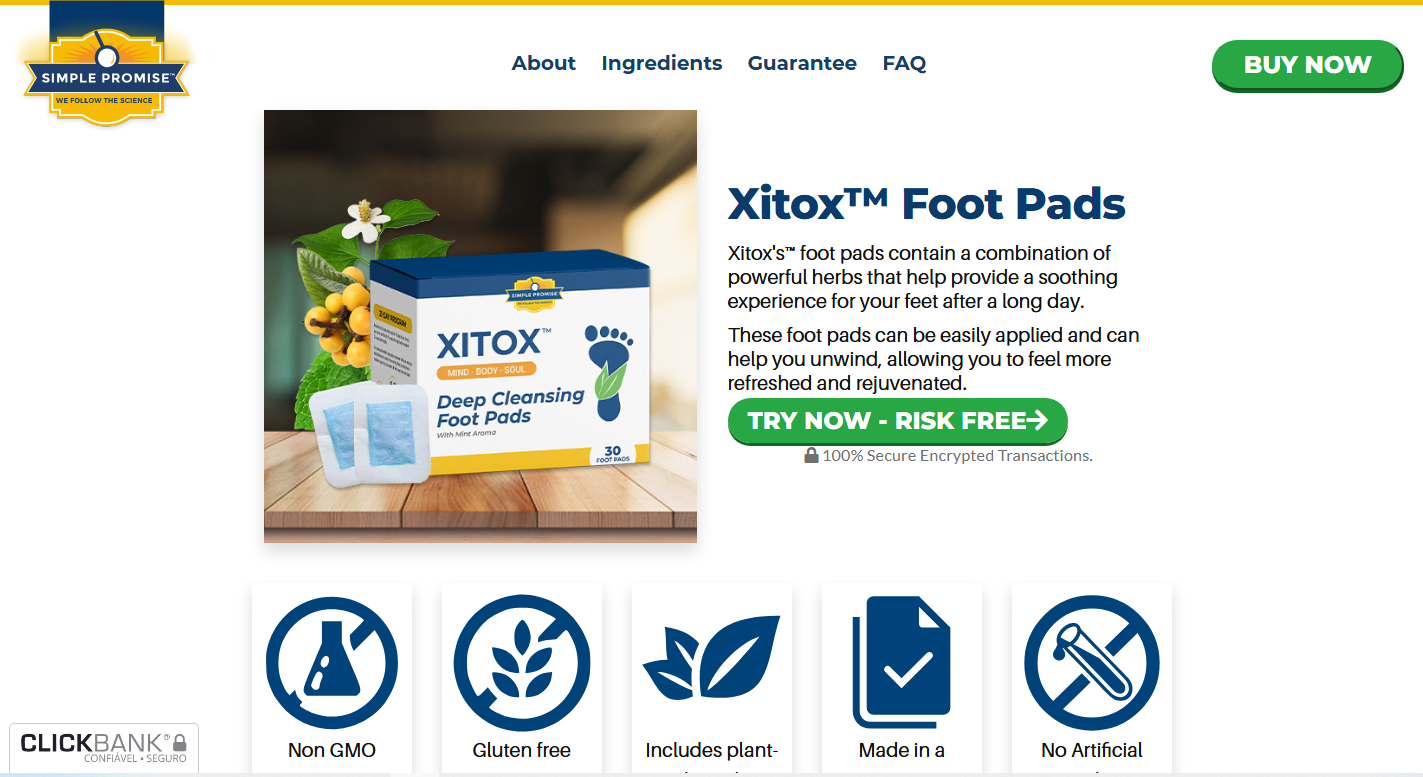This screenshot has width=1423, height=777.
Task: Click the padlock icon beside Secure Encrypted Transactions
Action: (x=811, y=455)
